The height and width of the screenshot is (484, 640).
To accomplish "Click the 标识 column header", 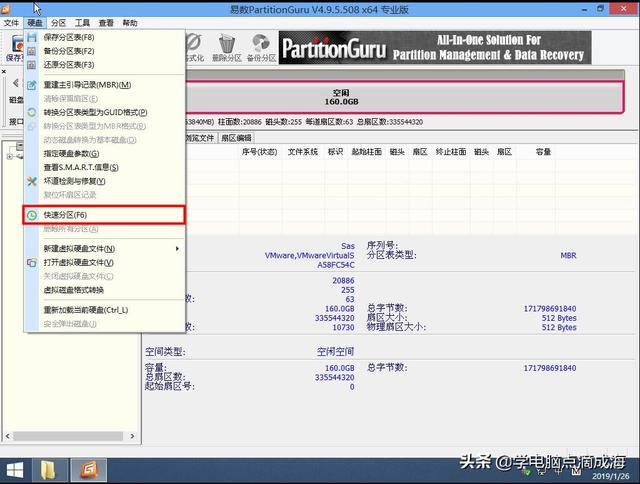I will 335,152.
